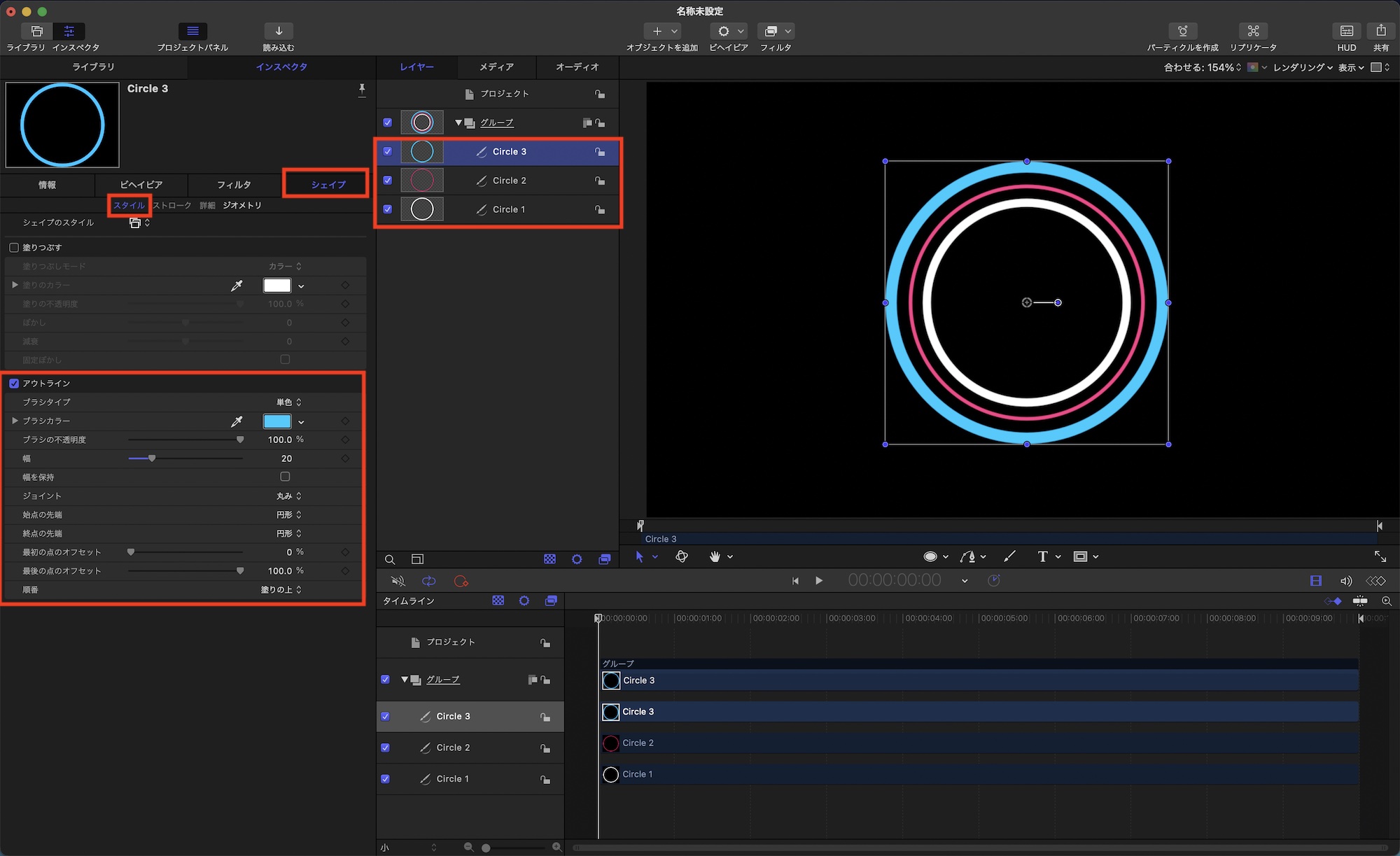Open the Joint (ジョイント) dropdown
Screen dimensions: 1400x856
[288, 496]
